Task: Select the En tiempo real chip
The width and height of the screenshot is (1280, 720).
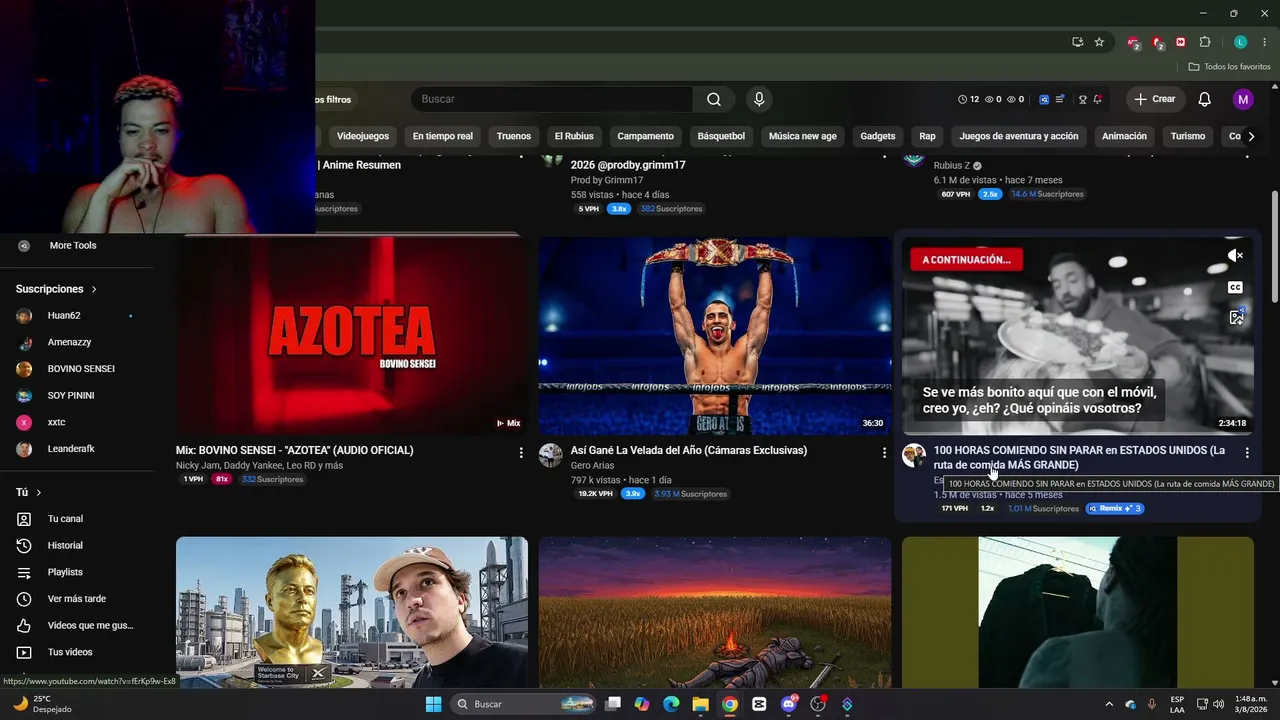Action: click(443, 136)
